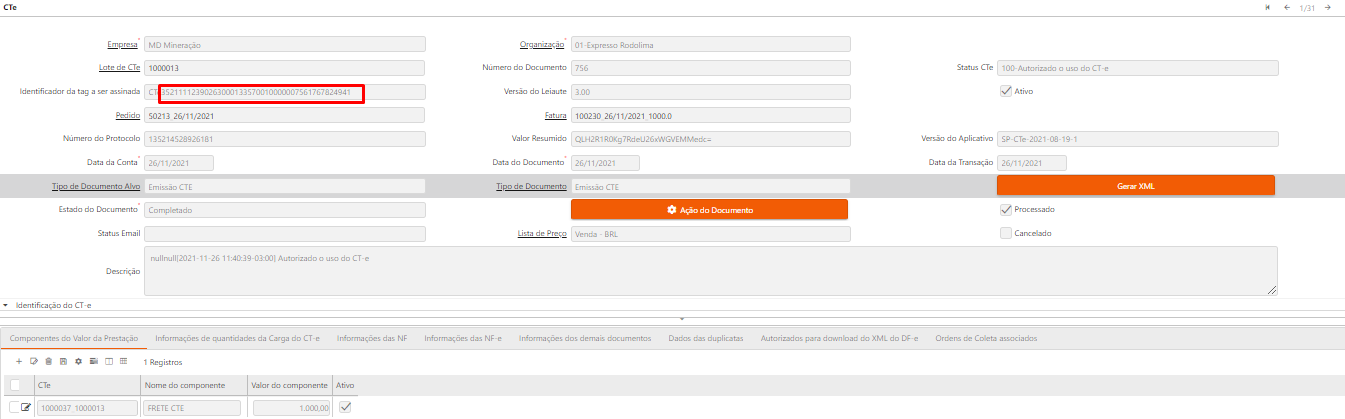Open the gear process icon in subtab toolbar
The width and height of the screenshot is (1345, 419).
coord(78,361)
